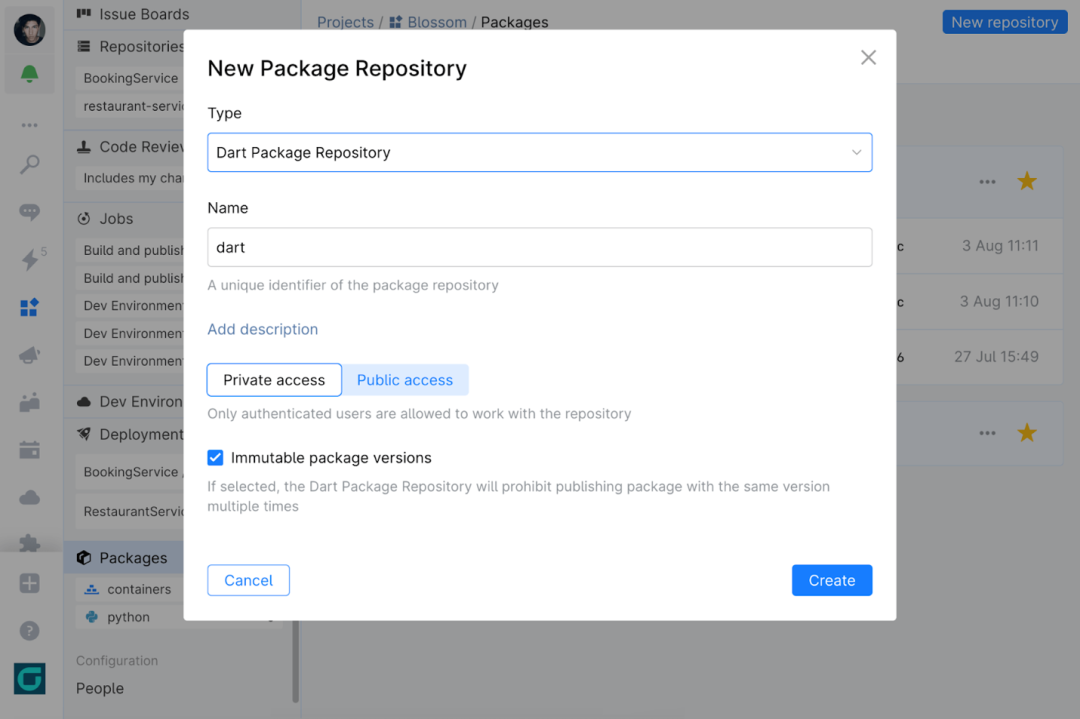Switch to Public access option
1080x719 pixels.
(x=405, y=380)
